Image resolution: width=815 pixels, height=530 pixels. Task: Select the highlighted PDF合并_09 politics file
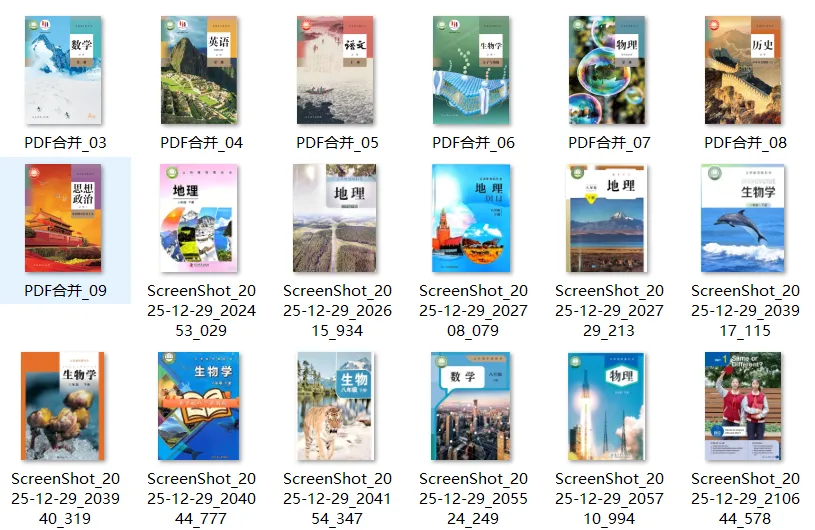pos(65,230)
